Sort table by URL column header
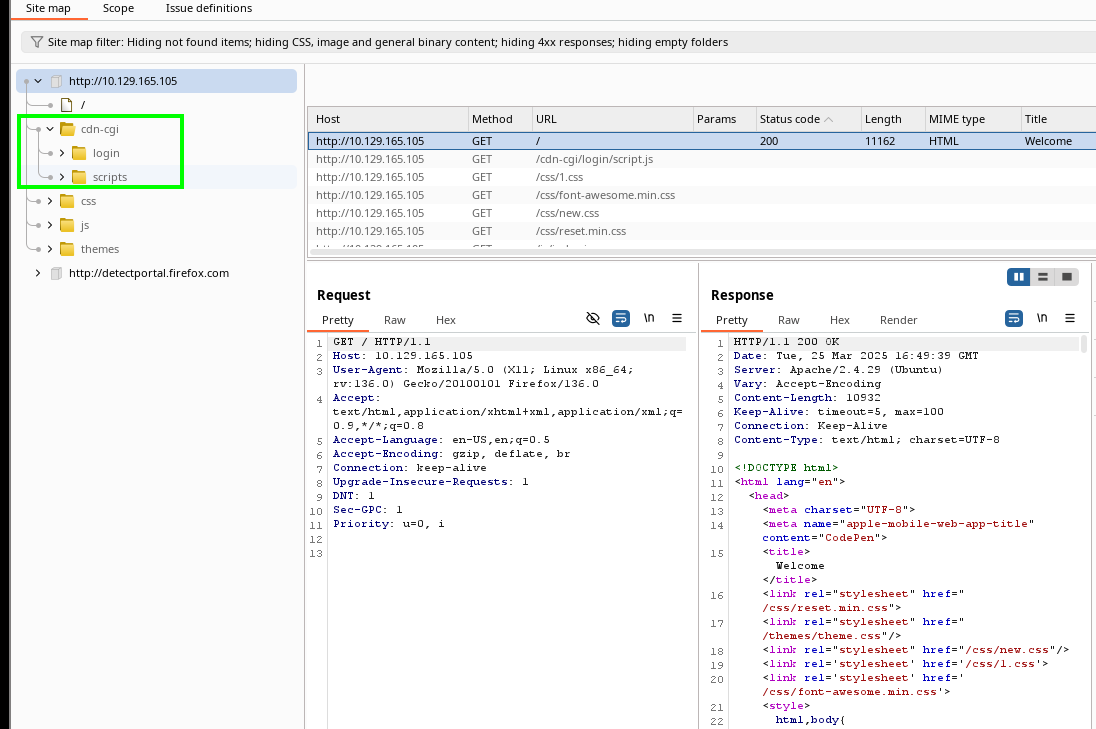Viewport: 1096px width, 729px height. point(612,120)
